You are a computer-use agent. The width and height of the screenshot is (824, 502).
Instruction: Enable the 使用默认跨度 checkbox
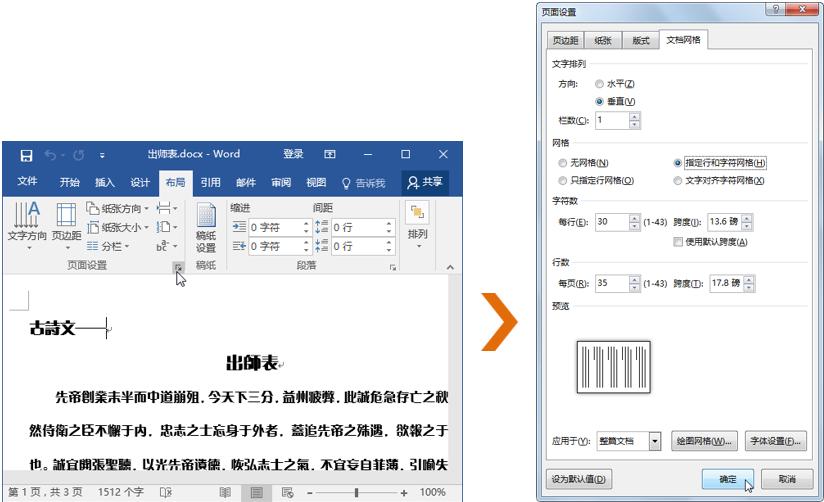[x=678, y=242]
